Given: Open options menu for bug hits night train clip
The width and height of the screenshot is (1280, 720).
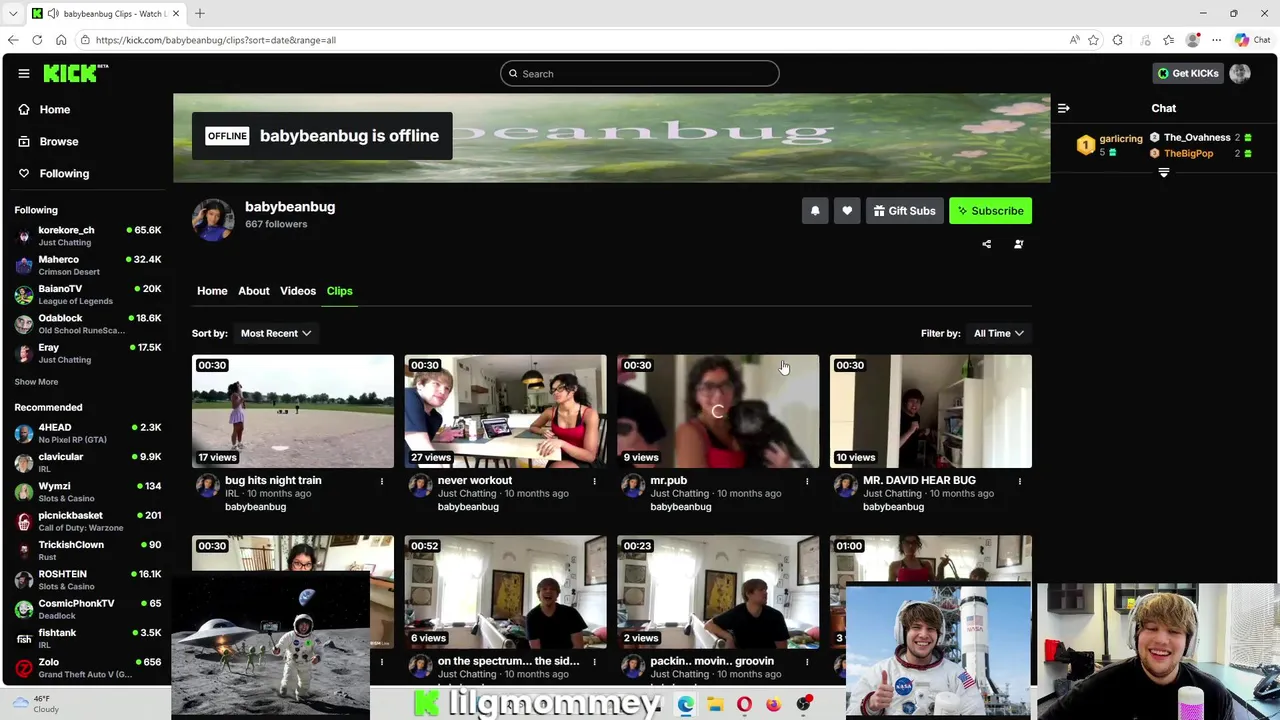Looking at the screenshot, I should pyautogui.click(x=381, y=481).
